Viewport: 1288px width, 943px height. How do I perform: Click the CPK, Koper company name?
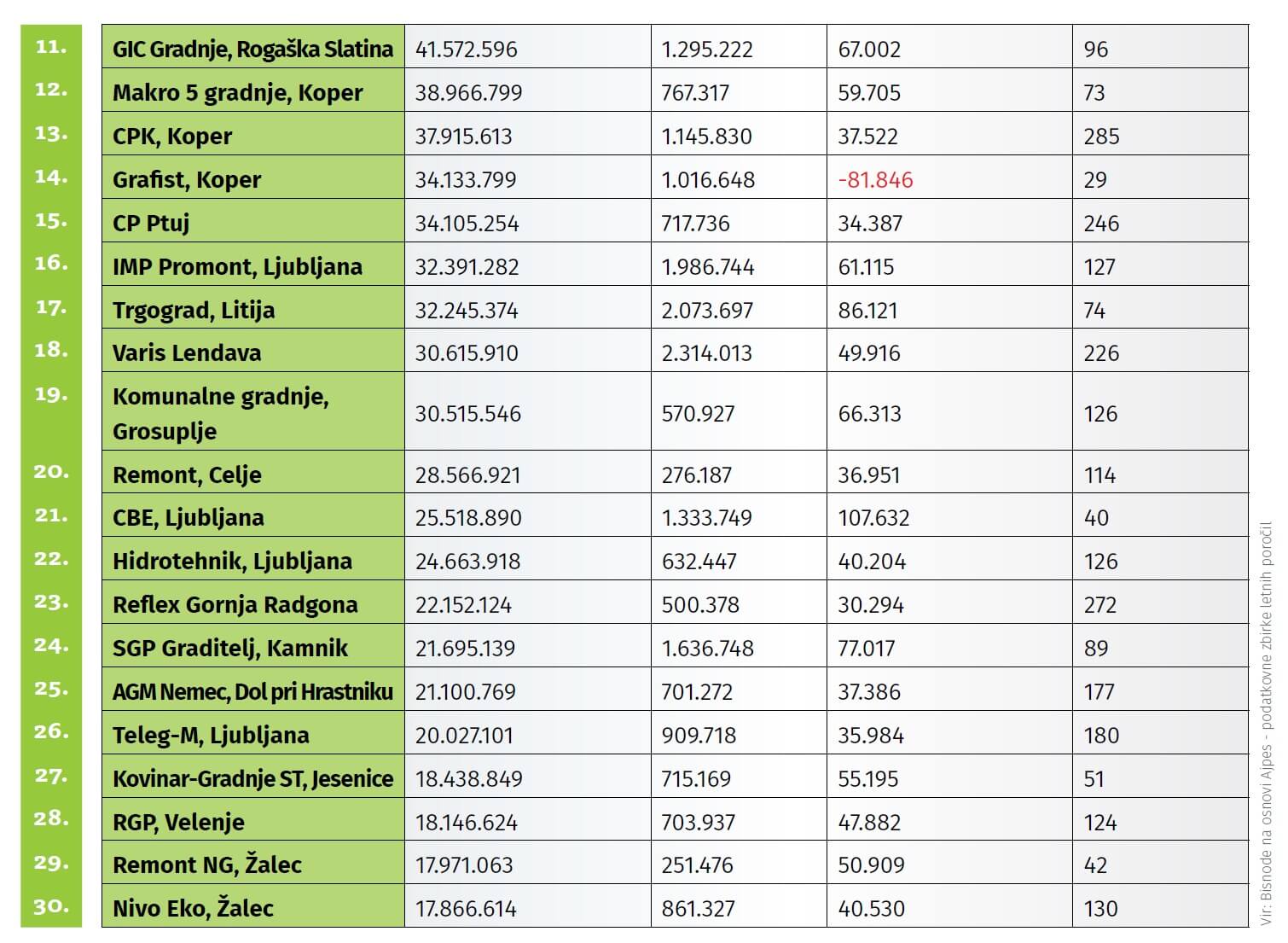tap(172, 136)
